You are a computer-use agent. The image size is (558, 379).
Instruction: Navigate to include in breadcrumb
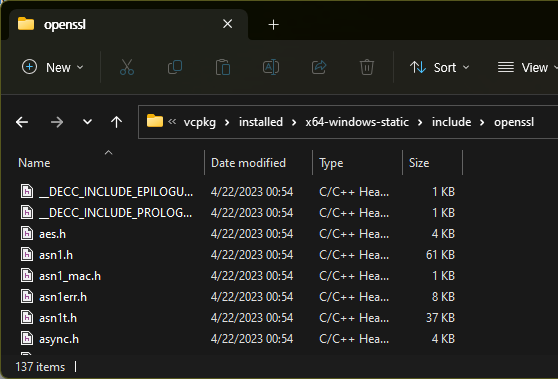452,122
